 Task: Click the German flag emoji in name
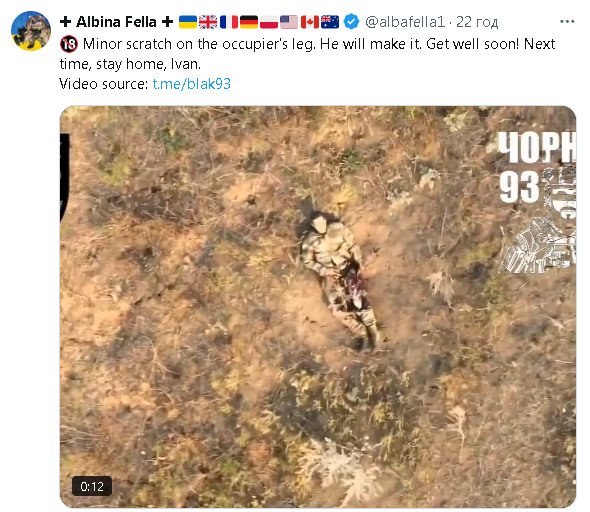click(x=249, y=22)
